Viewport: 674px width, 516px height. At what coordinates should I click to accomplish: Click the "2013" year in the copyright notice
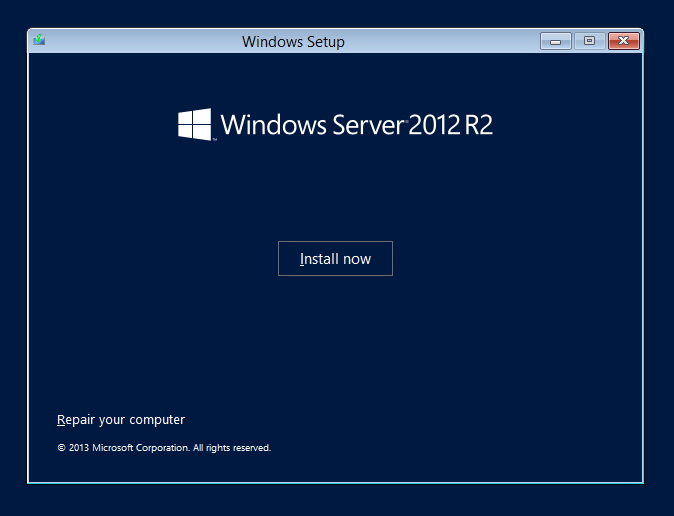[x=79, y=448]
